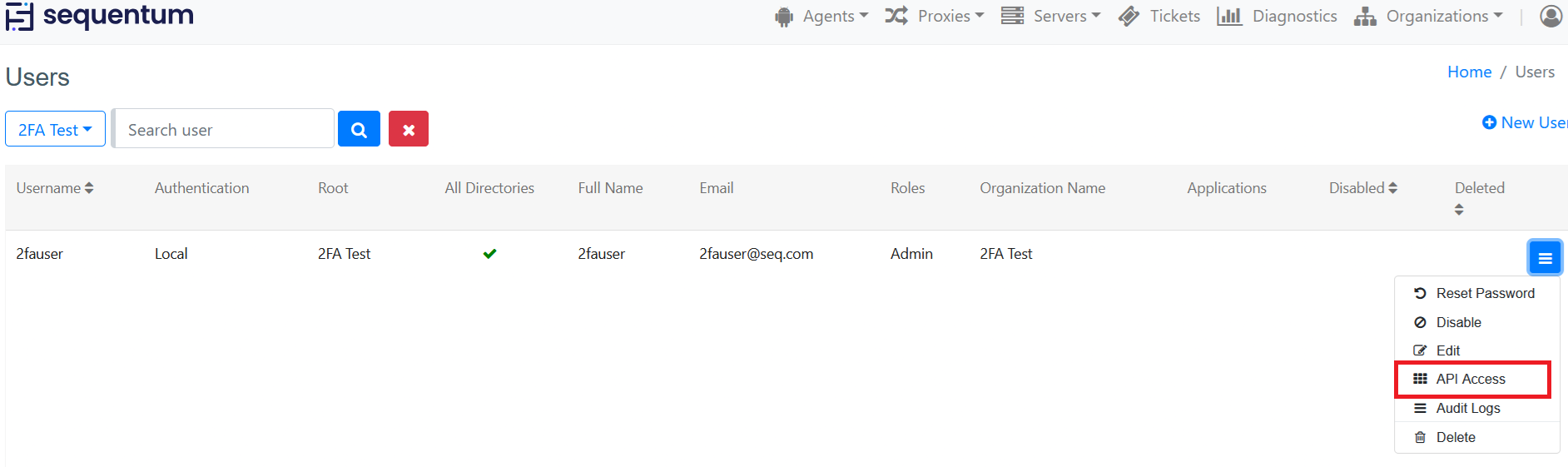Choose Reset Password in the context menu

coord(1485,293)
